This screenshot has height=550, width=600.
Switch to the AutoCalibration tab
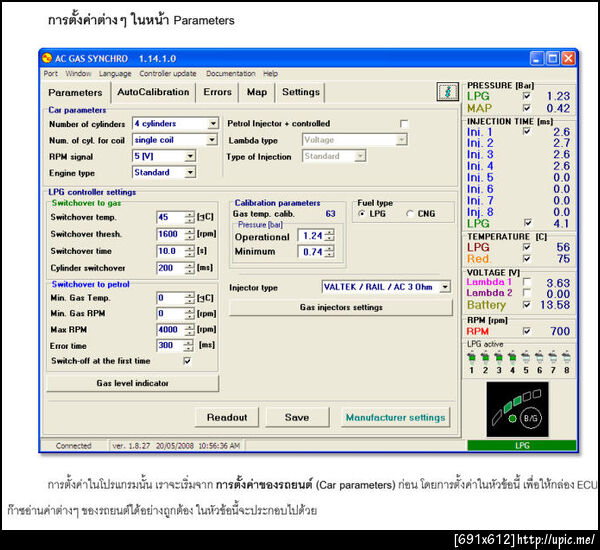click(153, 92)
